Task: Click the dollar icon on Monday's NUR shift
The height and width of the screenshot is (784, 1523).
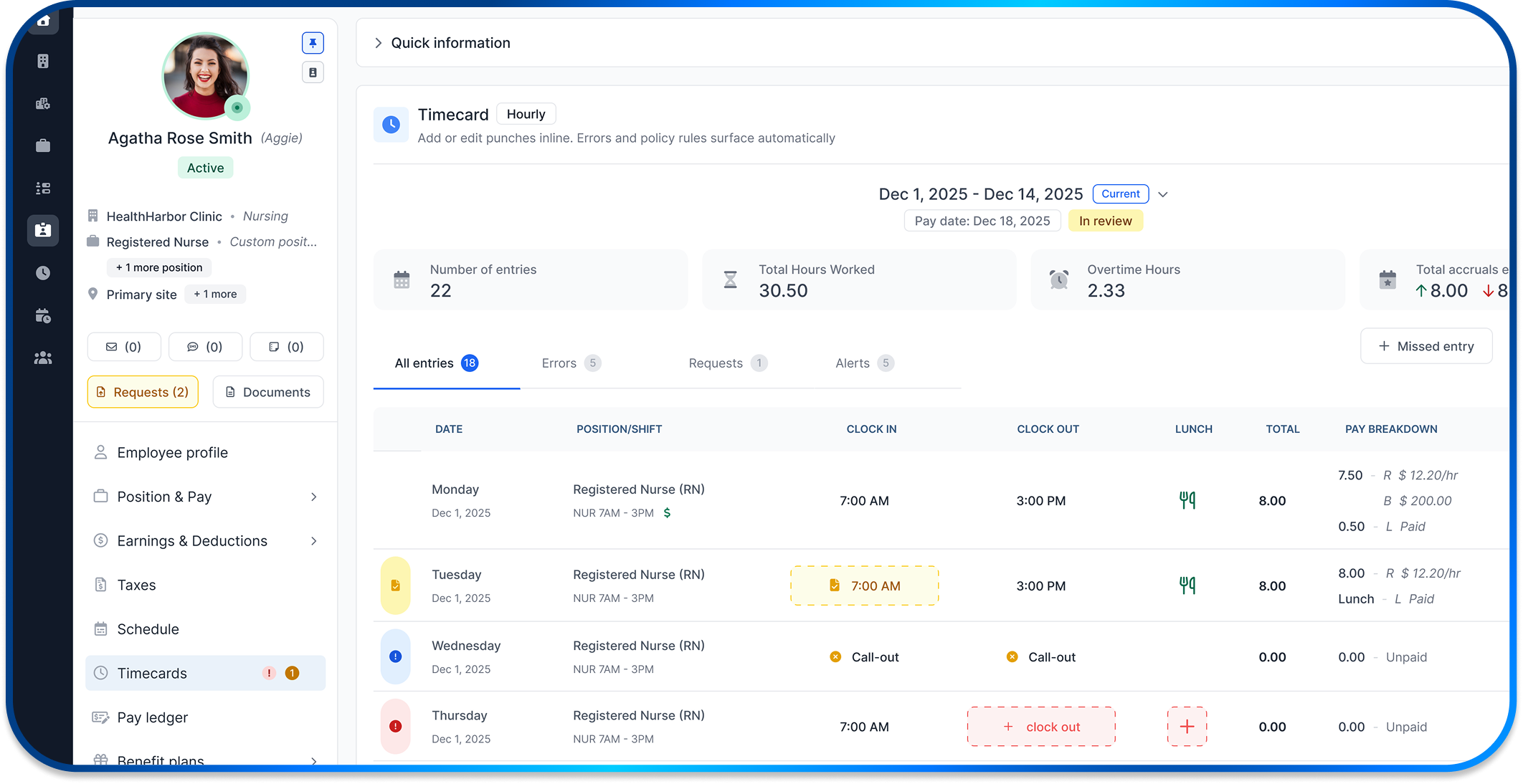Action: coord(667,512)
